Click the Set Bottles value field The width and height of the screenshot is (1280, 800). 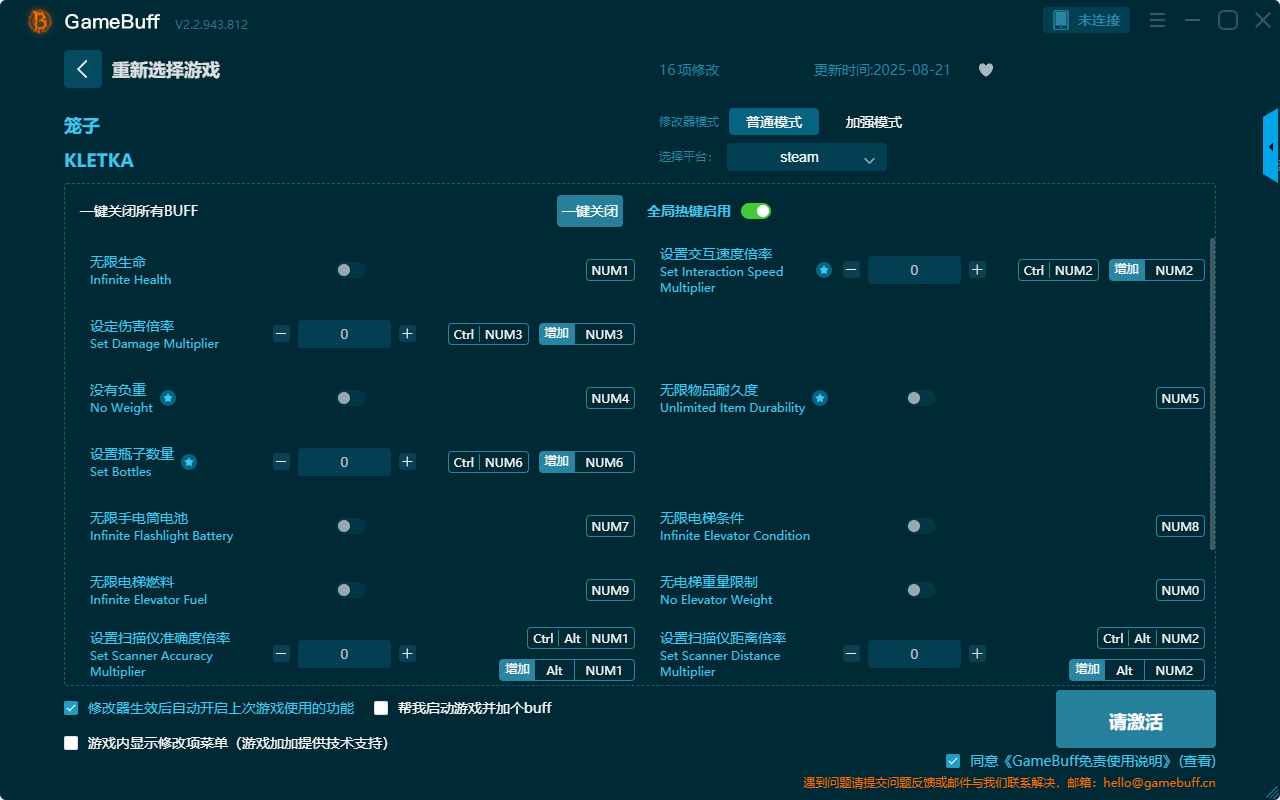click(x=344, y=462)
